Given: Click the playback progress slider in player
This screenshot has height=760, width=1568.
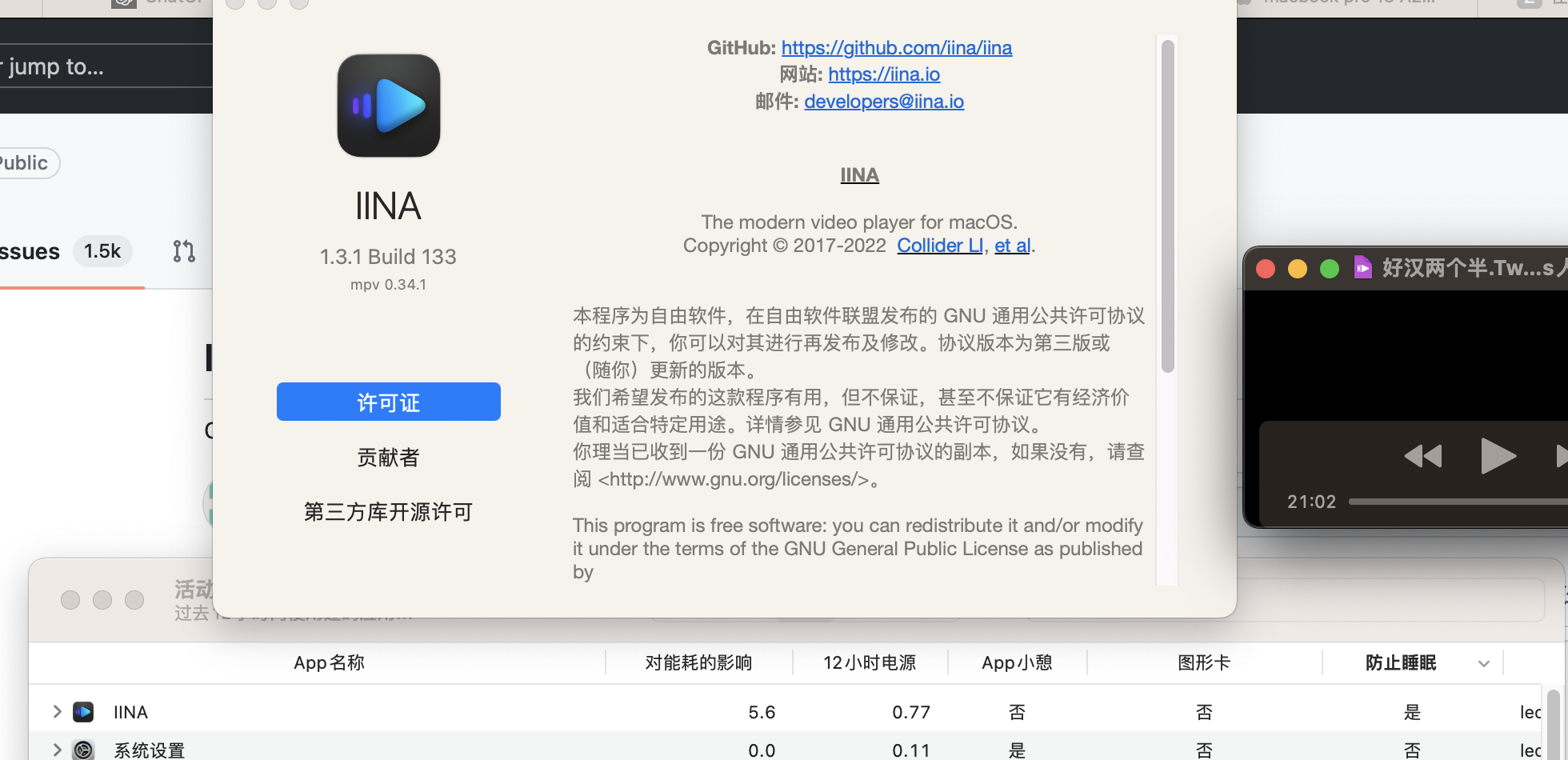Looking at the screenshot, I should point(1458,502).
